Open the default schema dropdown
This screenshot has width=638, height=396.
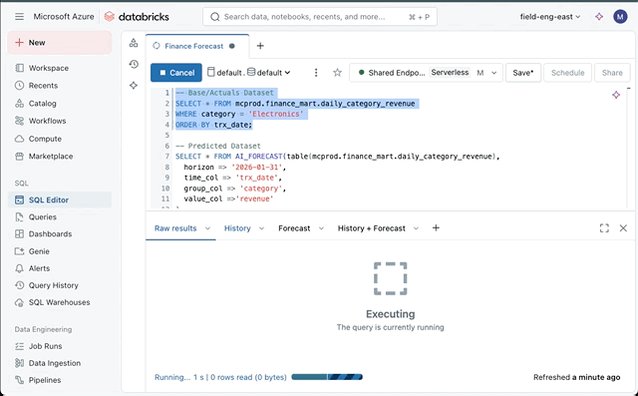click(269, 72)
